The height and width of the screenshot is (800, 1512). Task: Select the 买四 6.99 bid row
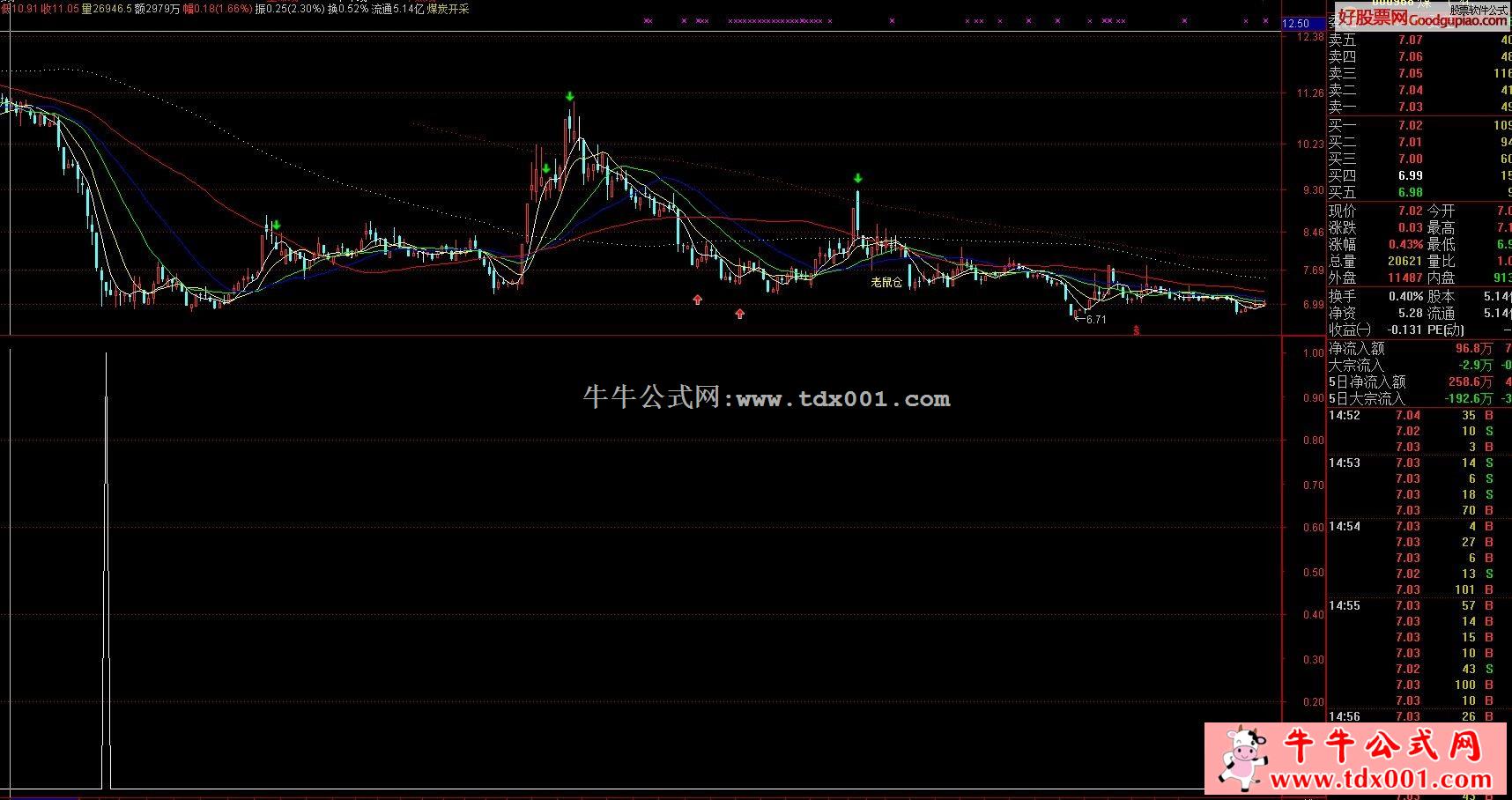(1419, 175)
